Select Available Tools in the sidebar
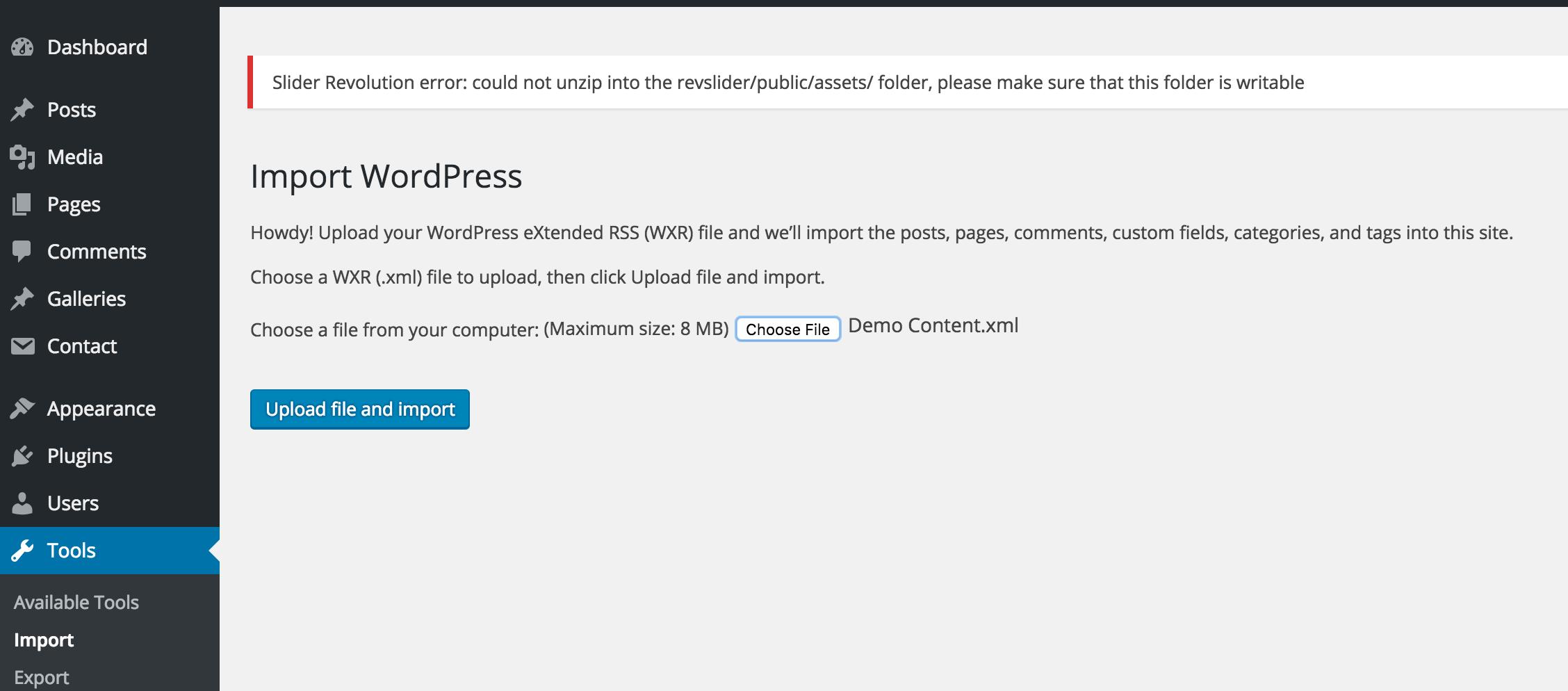Image resolution: width=1568 pixels, height=691 pixels. (76, 602)
